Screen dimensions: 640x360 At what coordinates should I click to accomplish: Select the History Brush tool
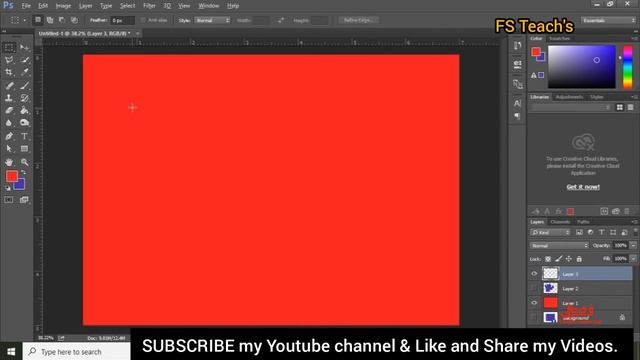pyautogui.click(x=24, y=98)
